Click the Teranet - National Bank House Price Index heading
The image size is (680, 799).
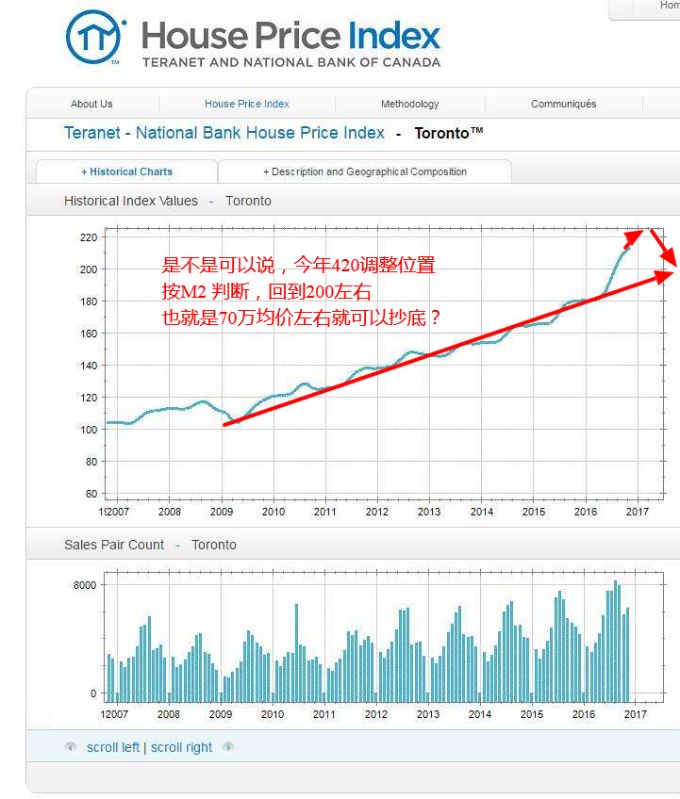click(x=224, y=133)
